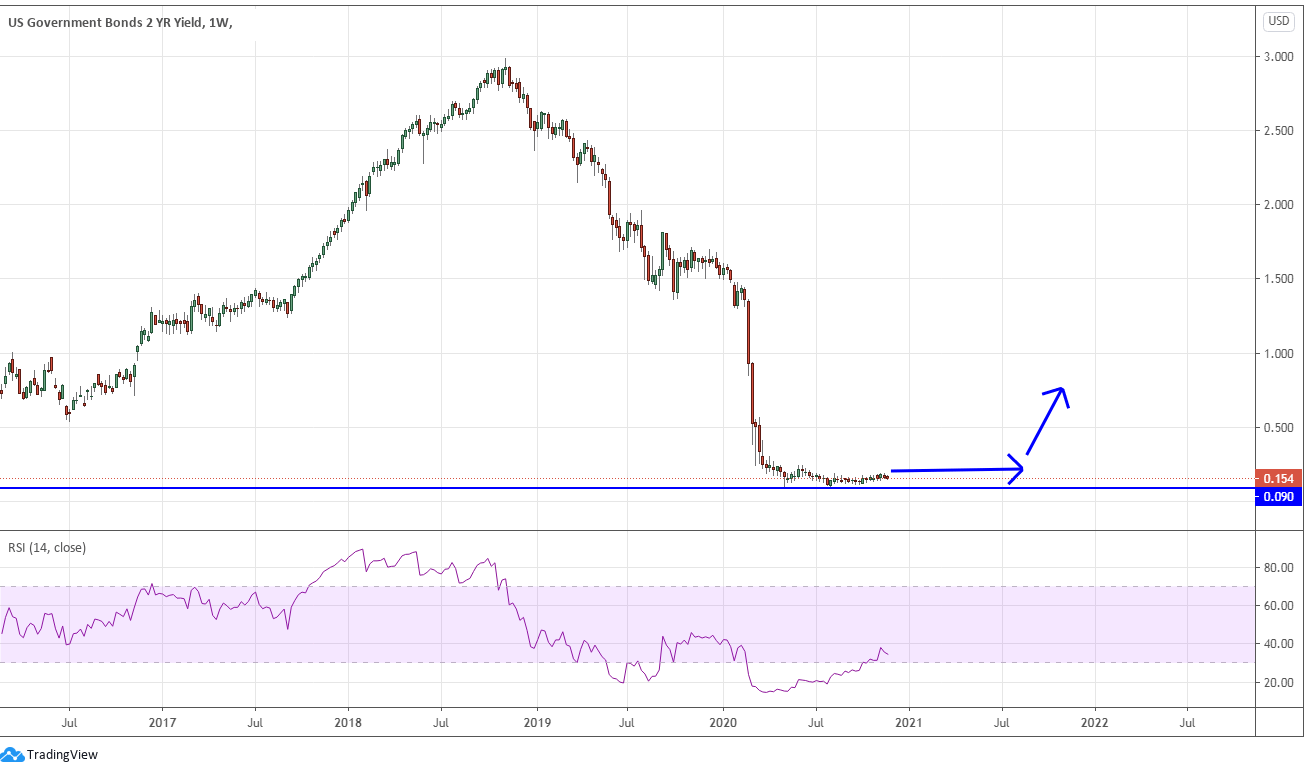This screenshot has width=1310, height=773.
Task: Click the 20.00 RSI scale label
Action: coord(1279,682)
